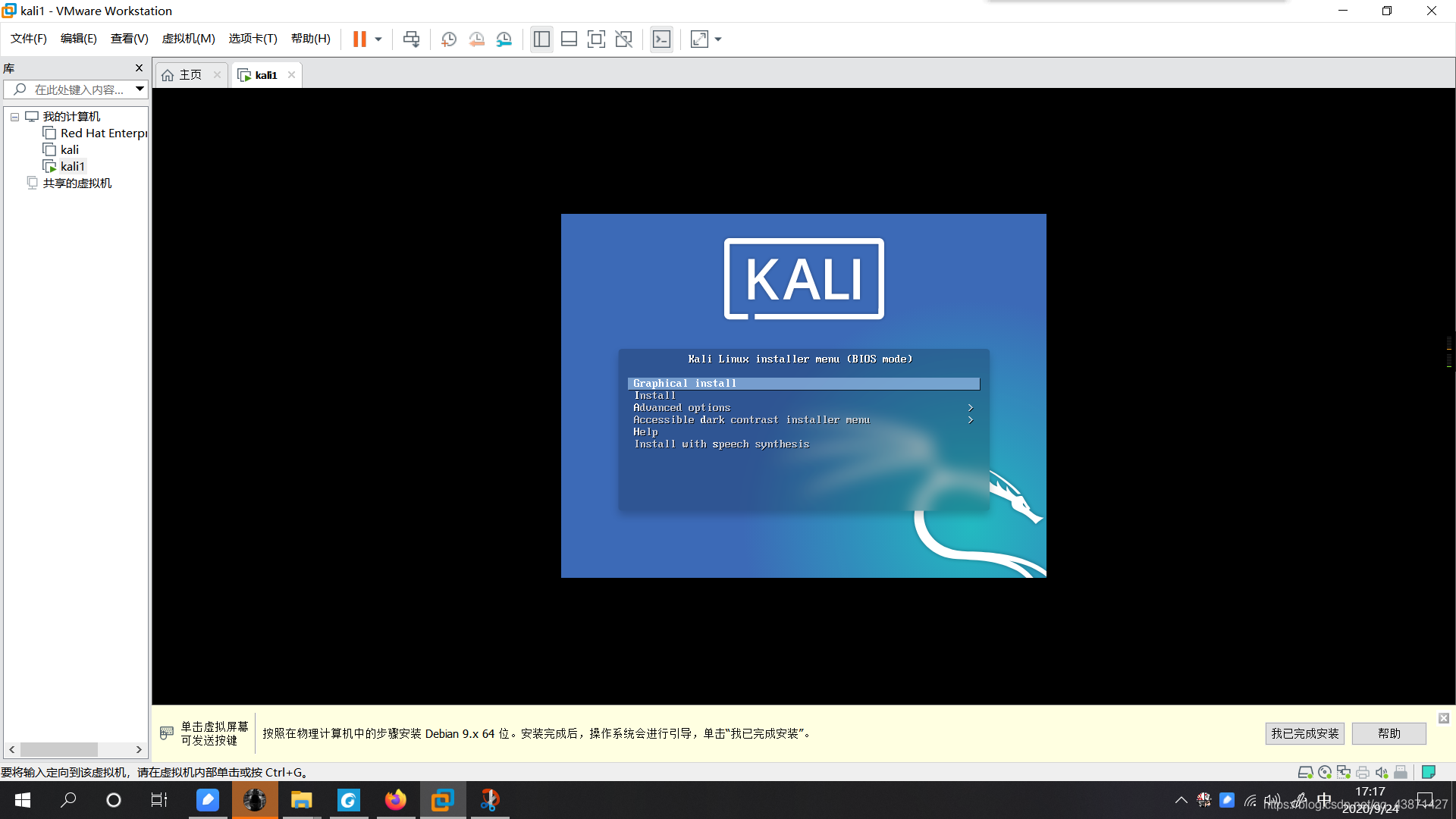Screen dimensions: 1456x819
Task: Select Advanced options in Kali menu
Action: pyautogui.click(x=804, y=408)
